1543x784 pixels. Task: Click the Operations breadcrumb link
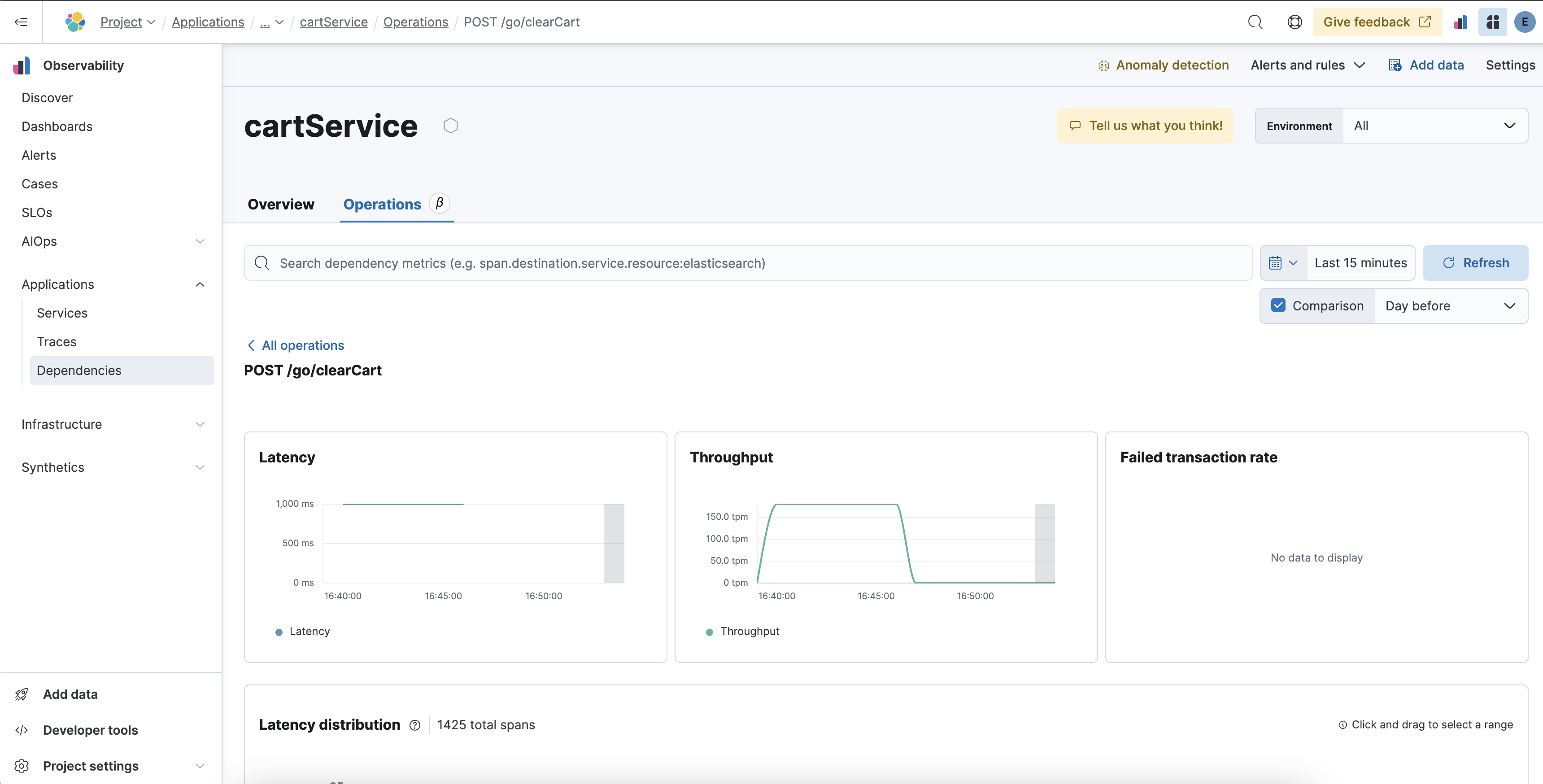416,22
